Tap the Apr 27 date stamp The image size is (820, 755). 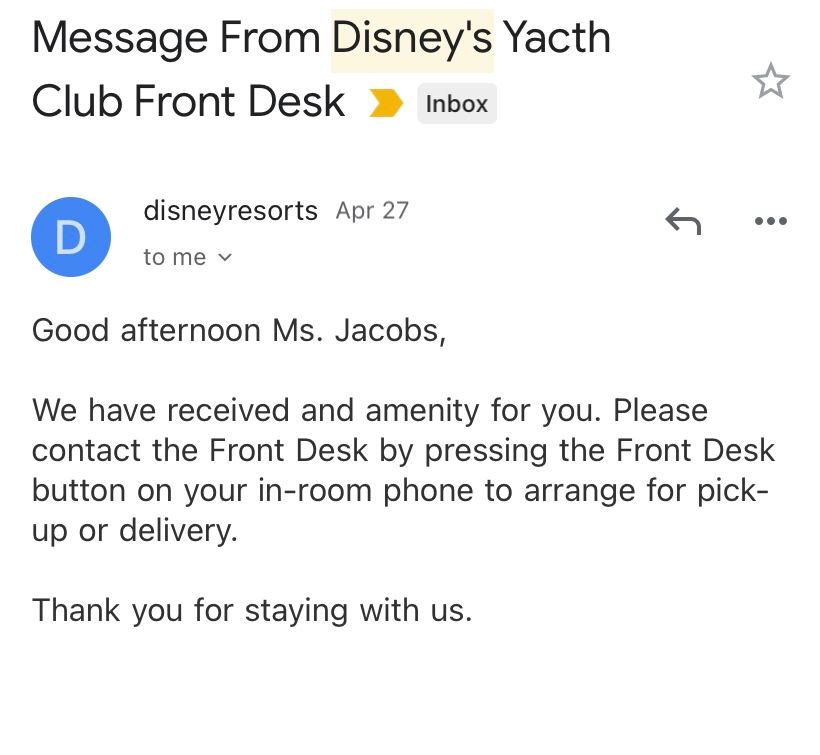372,211
